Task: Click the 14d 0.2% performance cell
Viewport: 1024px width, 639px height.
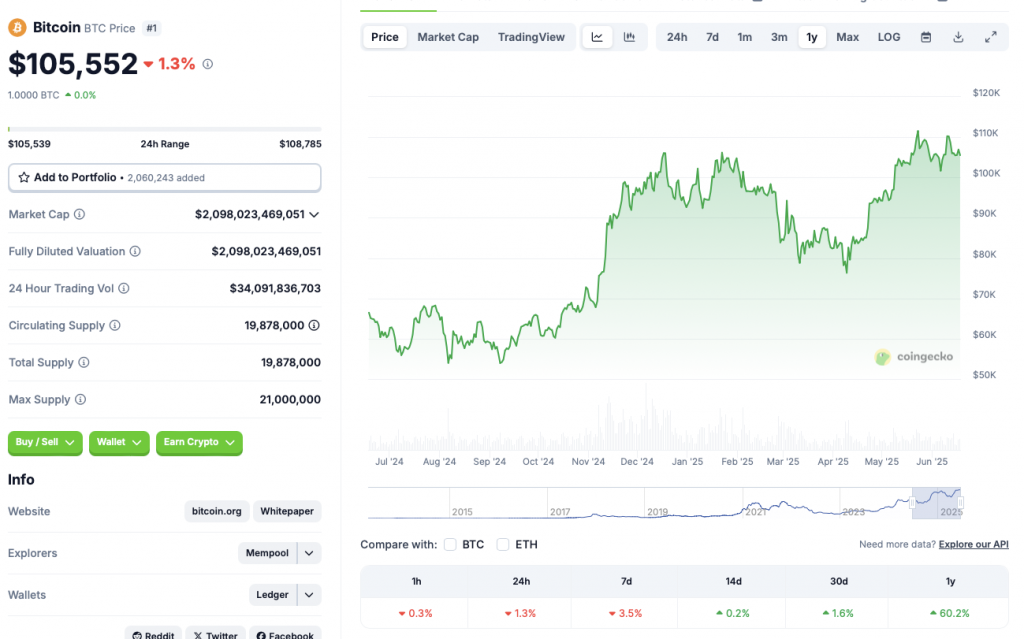Action: (x=733, y=614)
